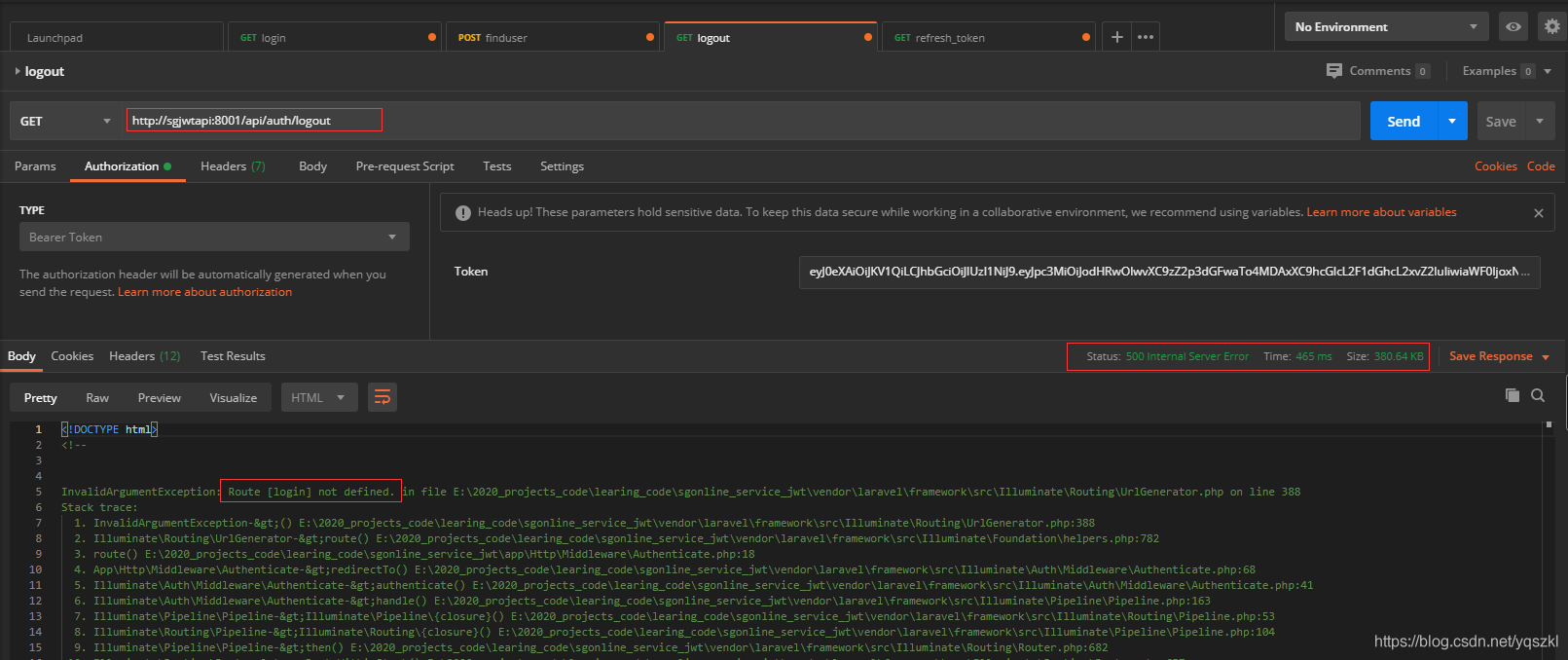Click the DOCTYPE html line in response
The height and width of the screenshot is (660, 1568).
(x=109, y=429)
